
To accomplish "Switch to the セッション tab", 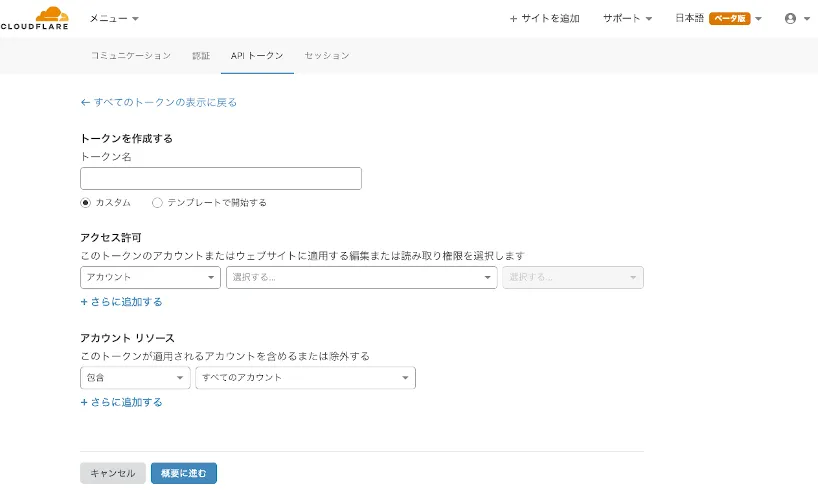I will click(x=327, y=55).
